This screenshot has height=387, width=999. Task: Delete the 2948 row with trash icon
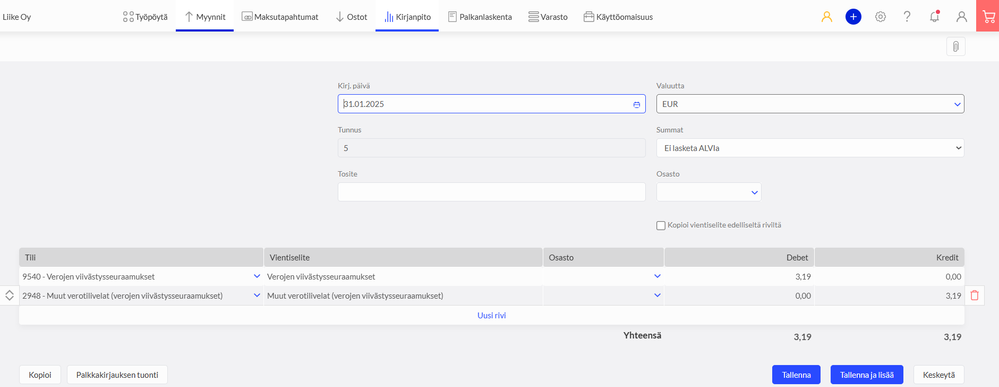(974, 295)
